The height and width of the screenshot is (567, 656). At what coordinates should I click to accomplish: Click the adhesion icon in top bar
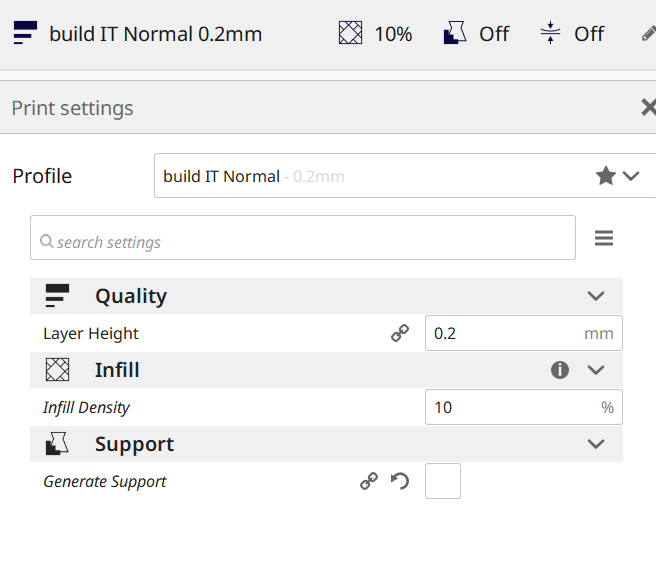pos(550,34)
